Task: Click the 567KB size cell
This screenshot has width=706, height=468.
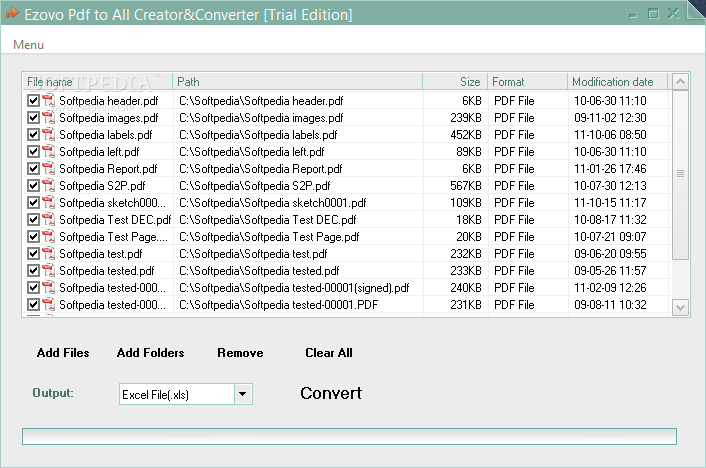Action: tap(466, 186)
